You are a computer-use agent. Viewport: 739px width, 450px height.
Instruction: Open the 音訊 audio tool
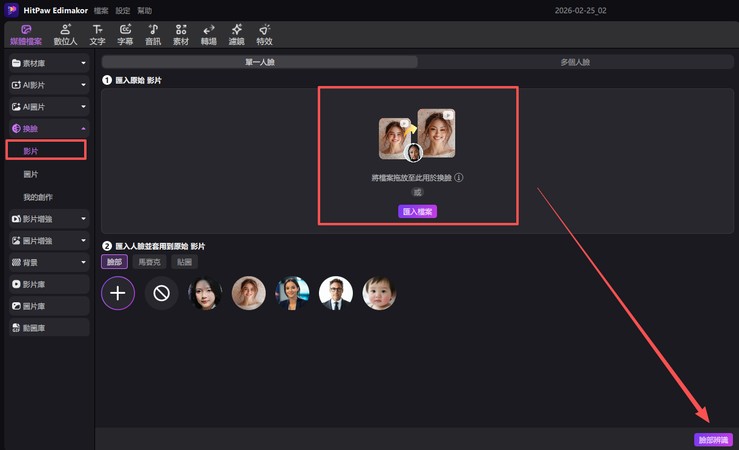[153, 35]
